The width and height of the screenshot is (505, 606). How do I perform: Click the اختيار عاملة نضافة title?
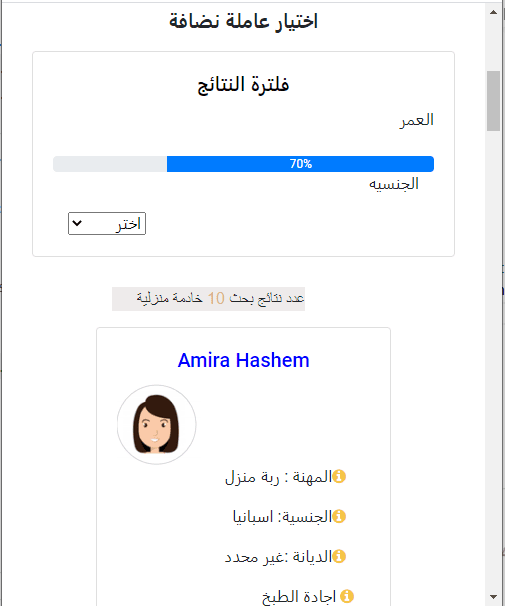(243, 21)
